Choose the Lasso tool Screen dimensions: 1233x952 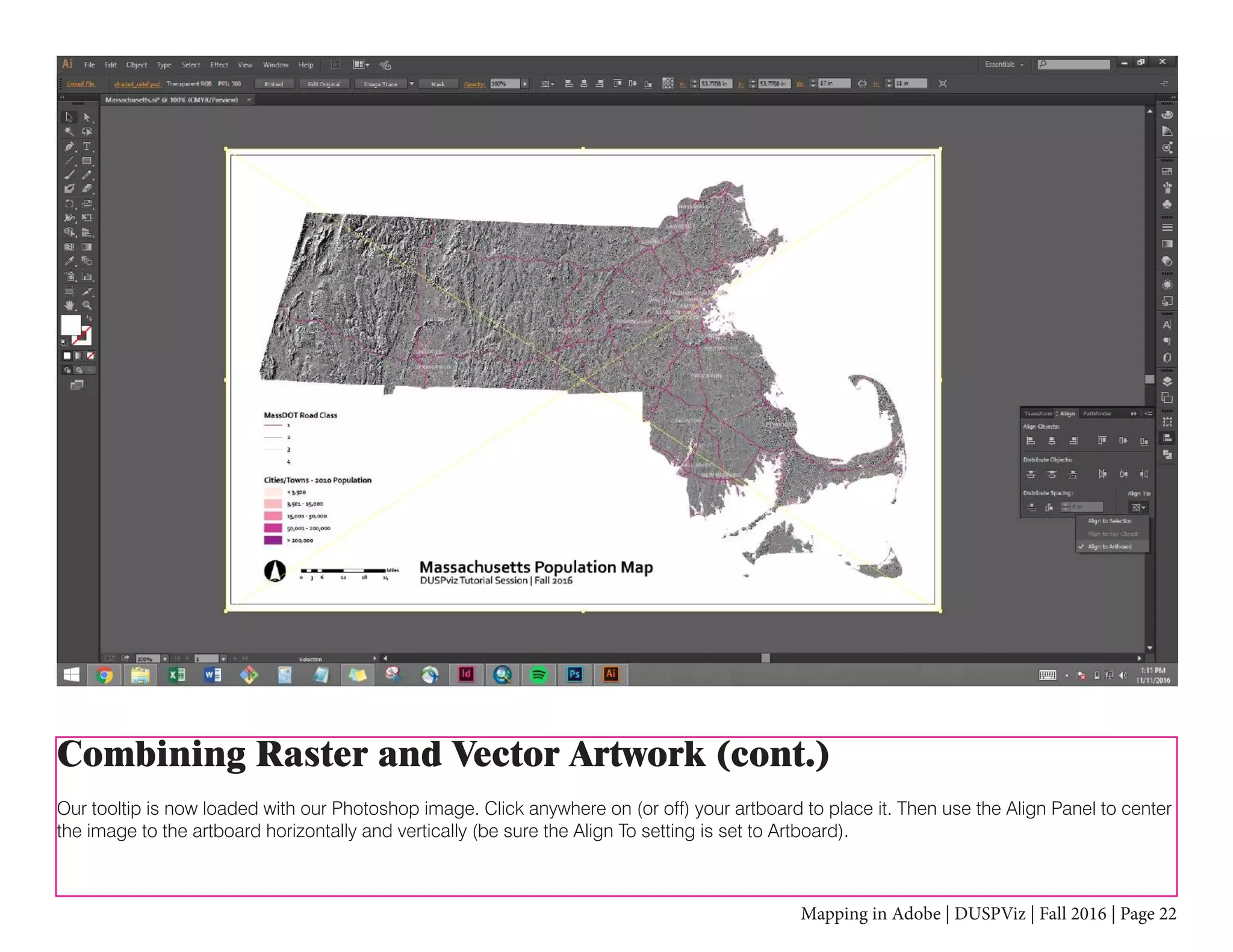87,131
